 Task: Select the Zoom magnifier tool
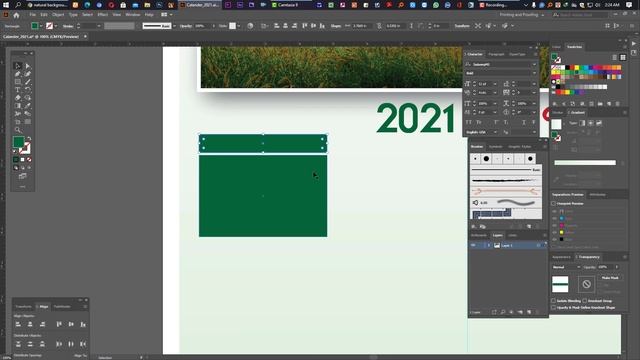(18, 130)
